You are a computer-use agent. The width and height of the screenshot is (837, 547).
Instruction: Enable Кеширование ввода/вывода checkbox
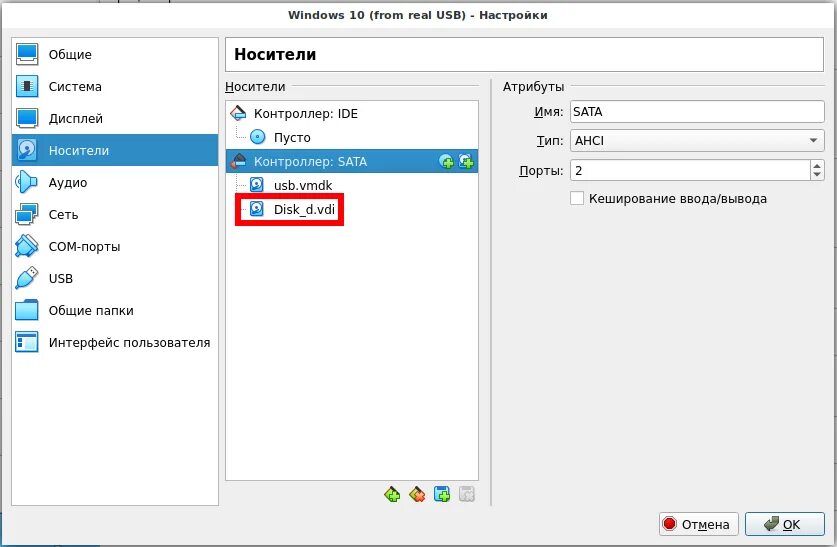[x=577, y=199]
